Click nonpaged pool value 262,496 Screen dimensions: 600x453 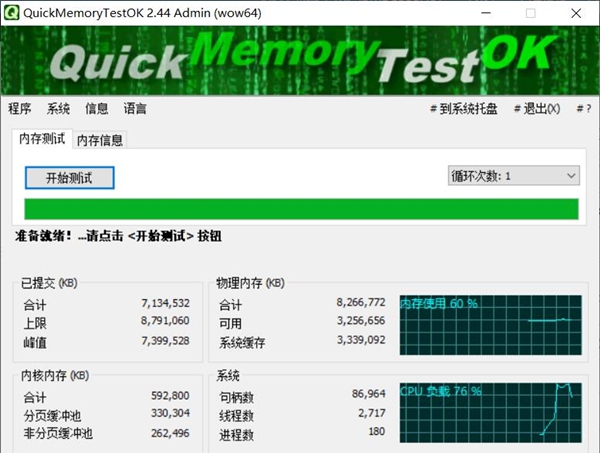coord(170,433)
